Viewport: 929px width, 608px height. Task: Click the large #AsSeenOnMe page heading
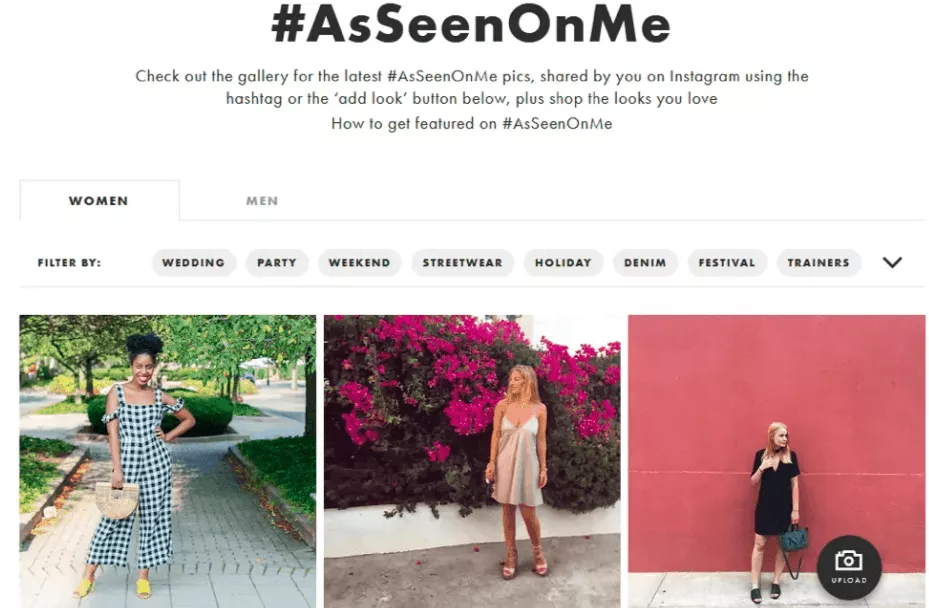(x=471, y=27)
